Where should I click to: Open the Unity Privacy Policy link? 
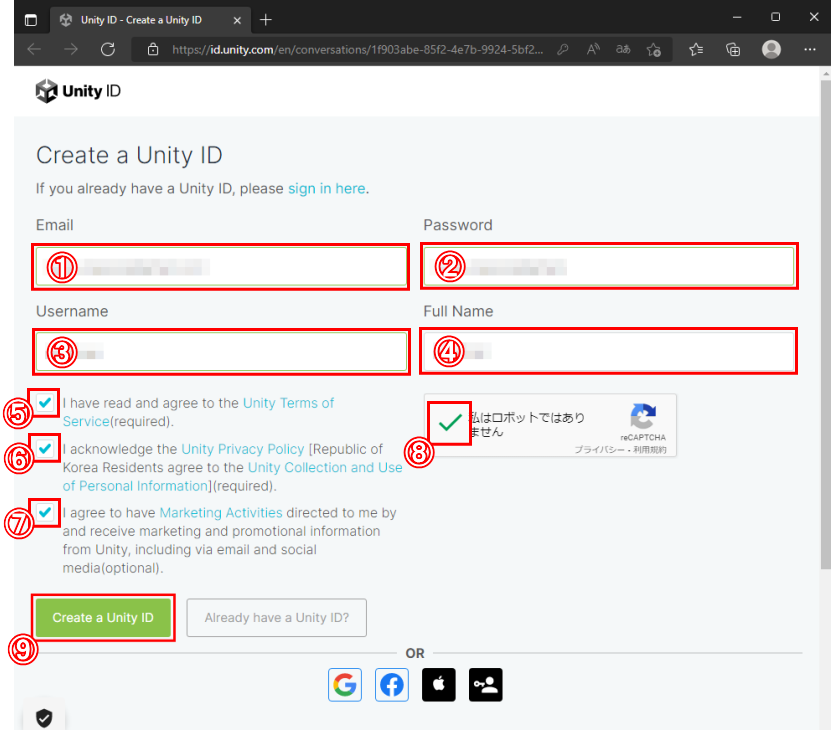coord(243,449)
